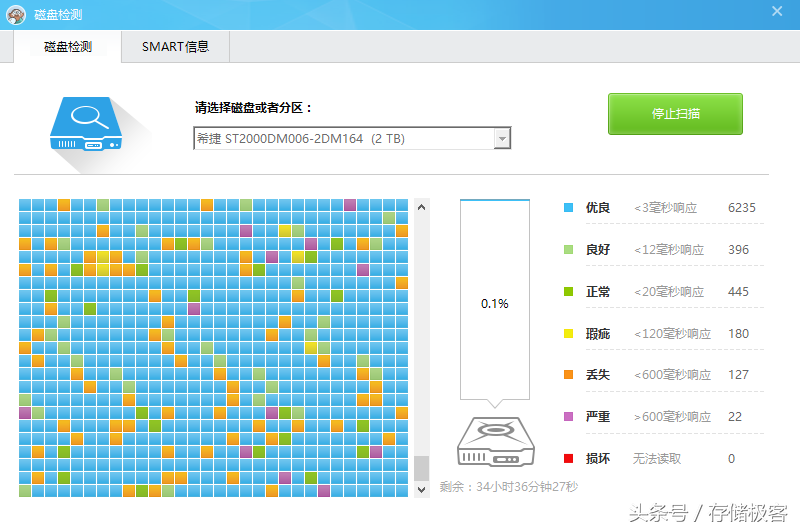
Task: Click the blue disk magnifier scan icon
Action: (x=86, y=125)
